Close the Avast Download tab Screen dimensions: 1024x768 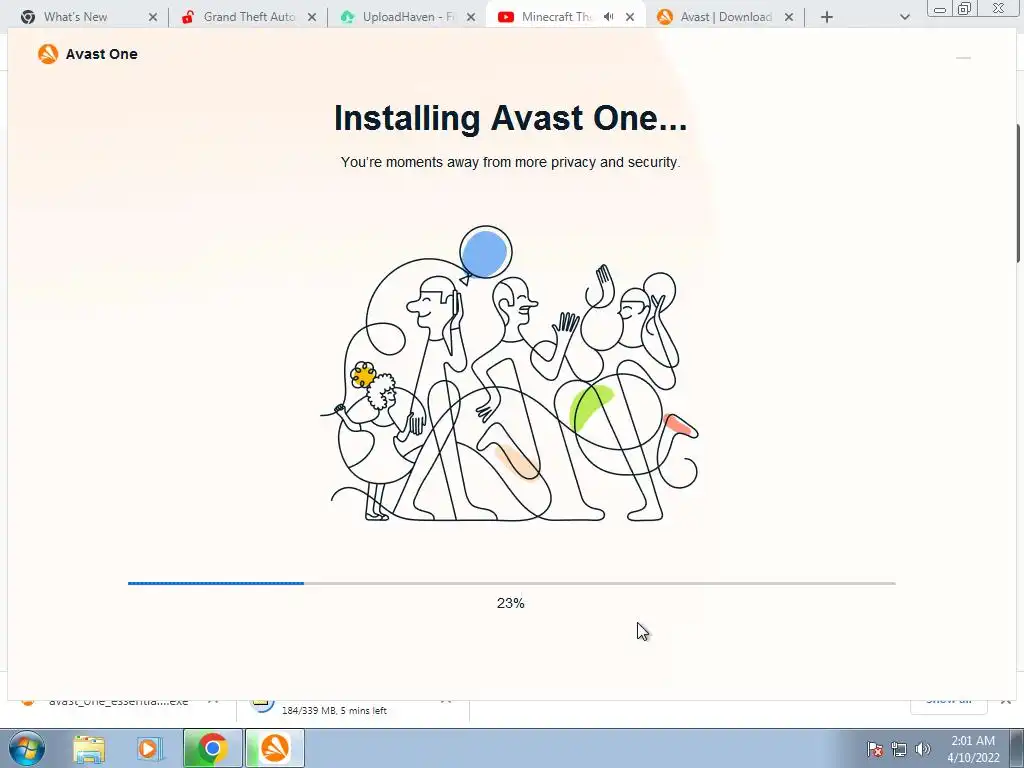[789, 17]
